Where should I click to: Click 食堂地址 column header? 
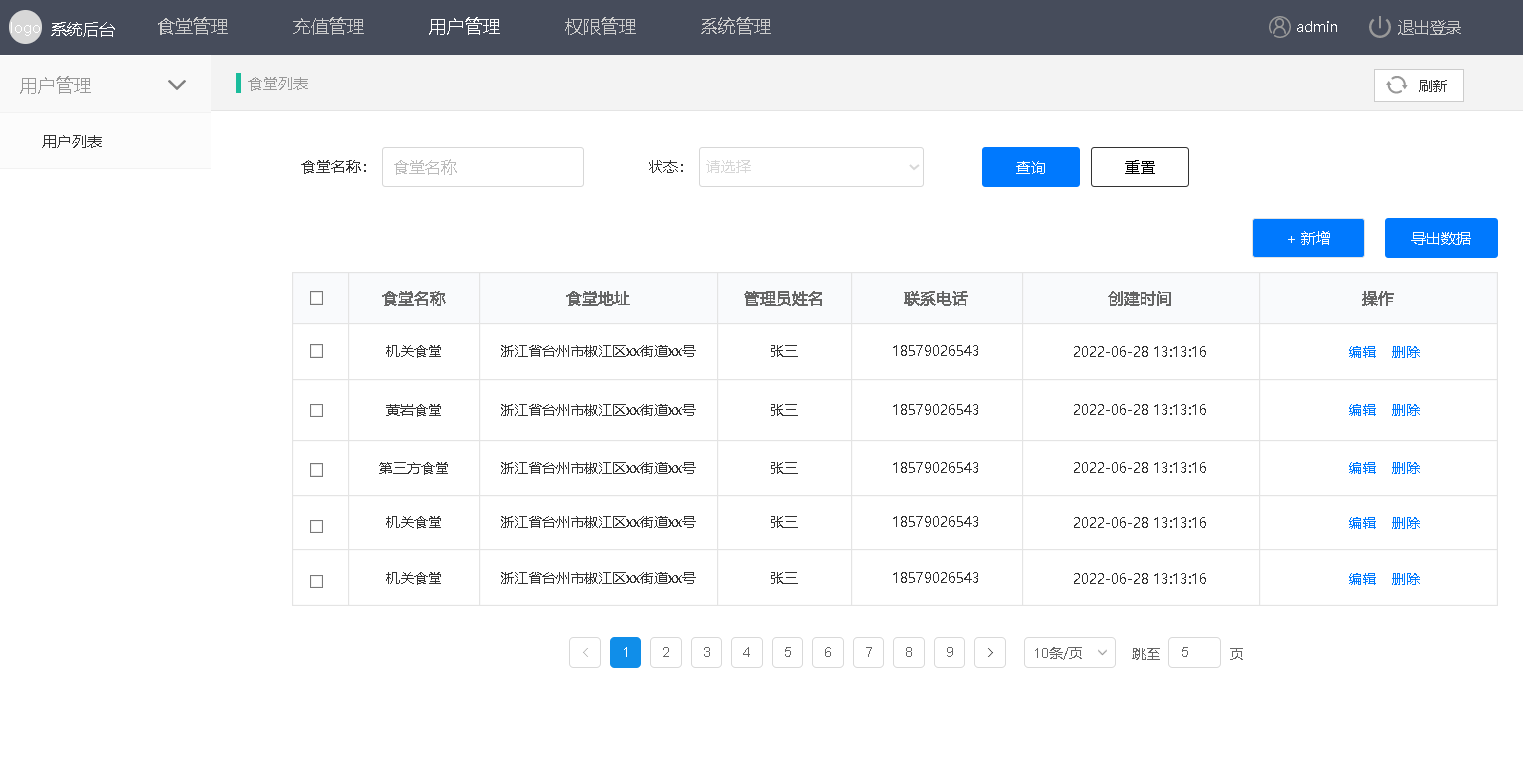pyautogui.click(x=598, y=298)
